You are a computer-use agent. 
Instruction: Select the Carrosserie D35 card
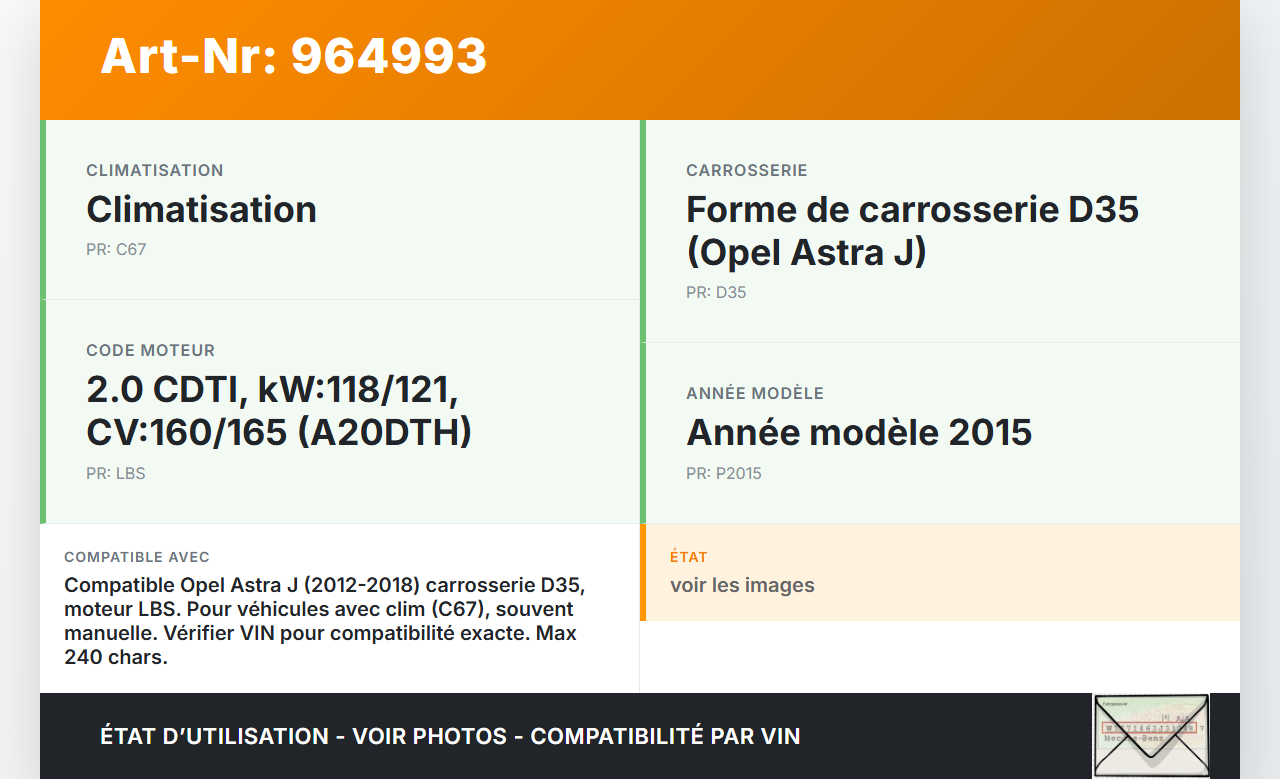[x=912, y=230]
